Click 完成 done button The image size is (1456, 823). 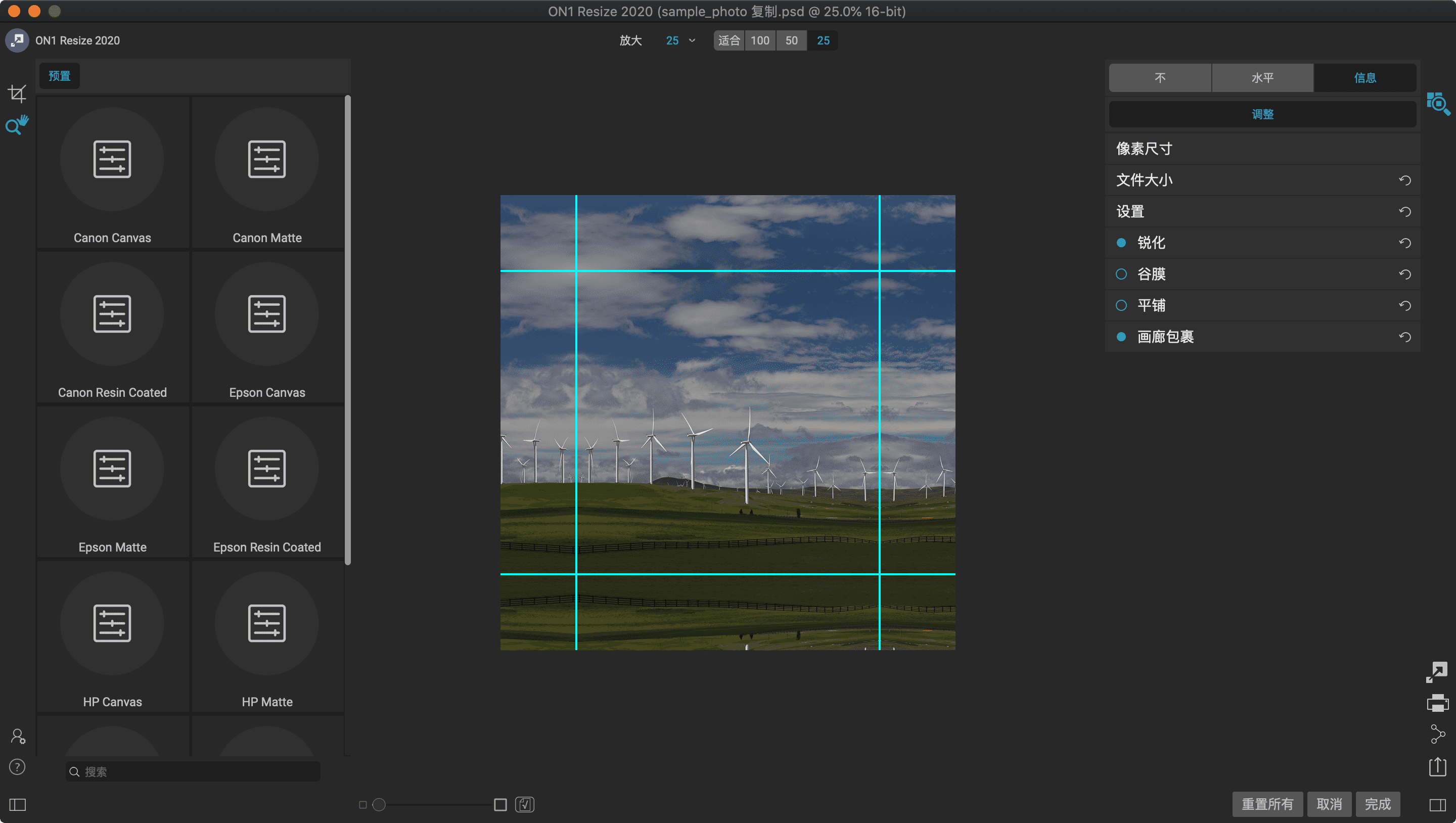click(1379, 804)
